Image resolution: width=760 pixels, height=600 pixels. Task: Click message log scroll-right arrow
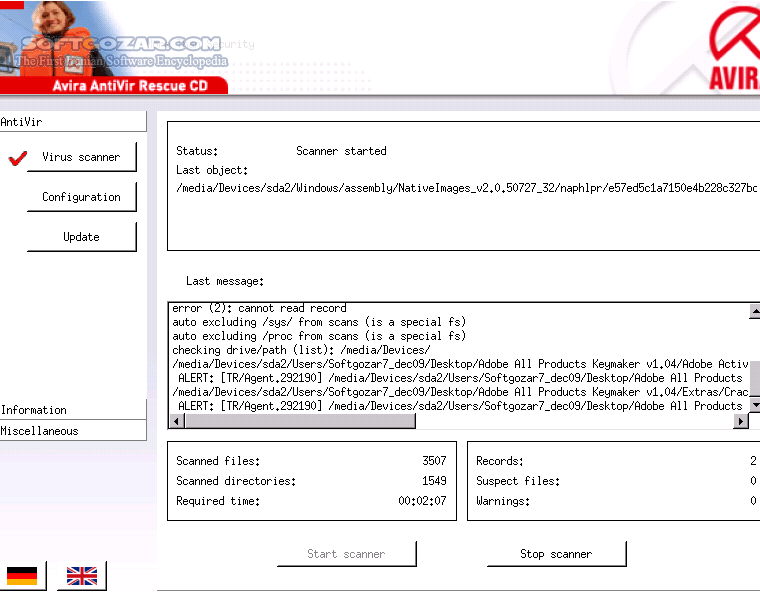pyautogui.click(x=741, y=422)
